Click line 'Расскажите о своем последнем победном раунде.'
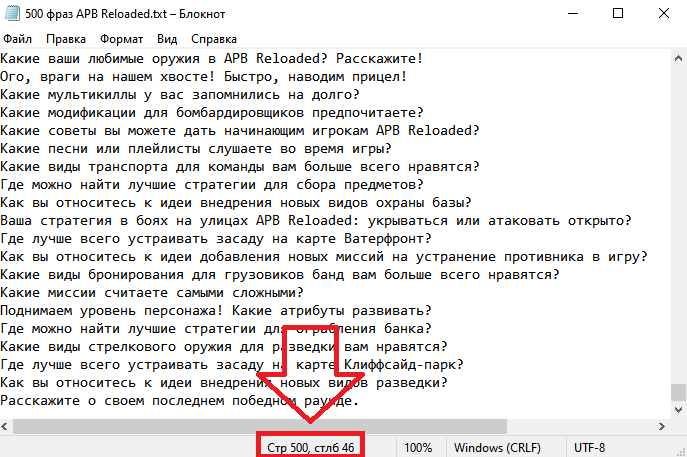This screenshot has height=457, width=687. [180, 400]
